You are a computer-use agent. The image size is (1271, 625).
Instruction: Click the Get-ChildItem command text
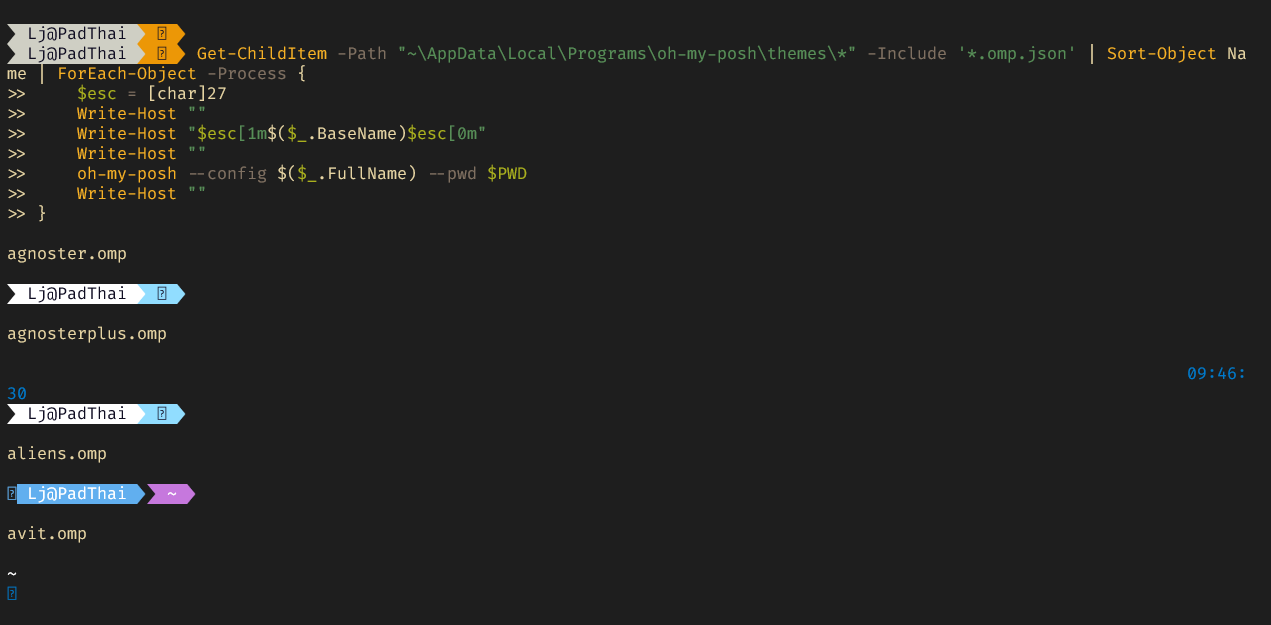262,53
